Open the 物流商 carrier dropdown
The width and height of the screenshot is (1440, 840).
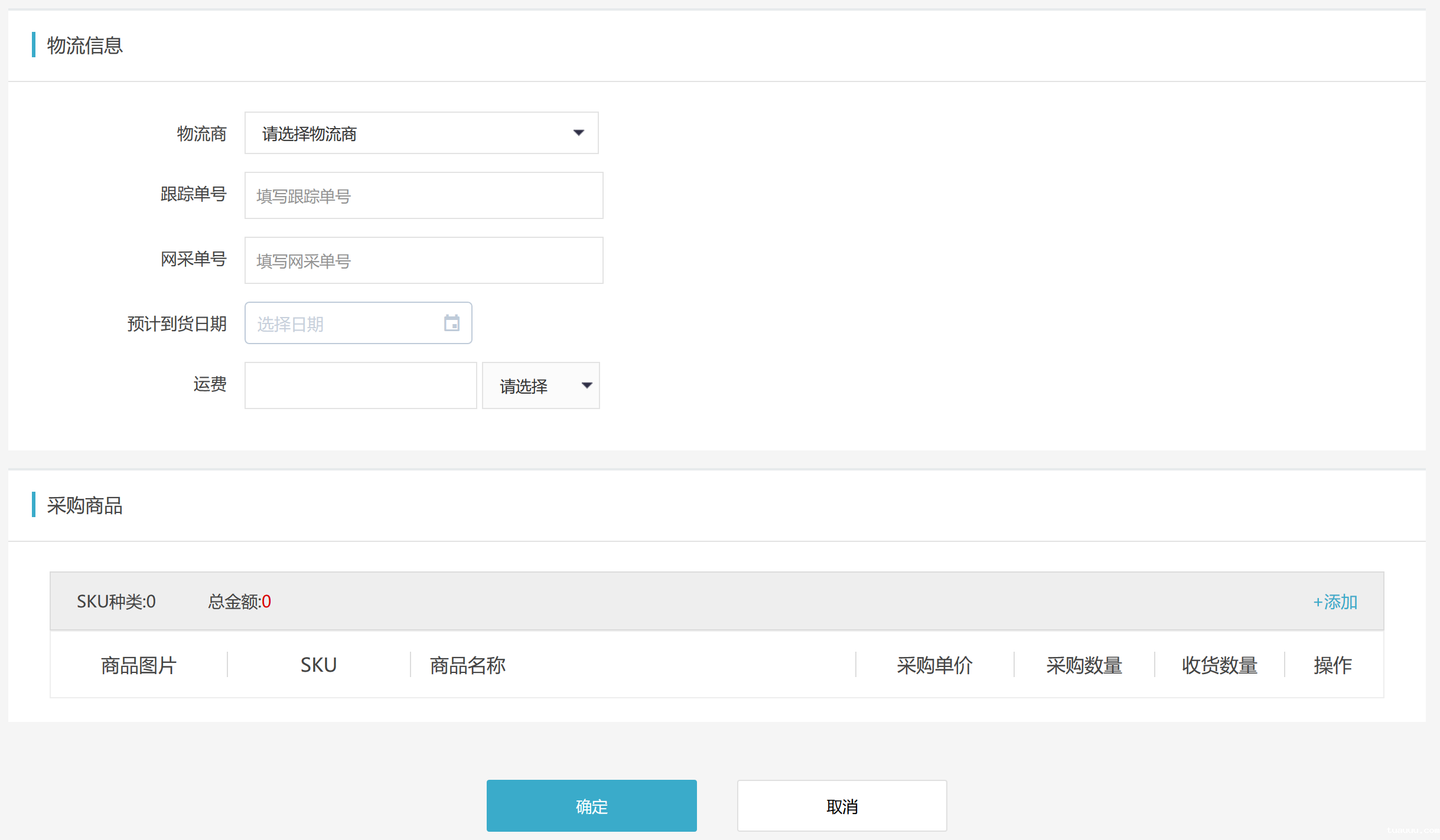pos(421,133)
